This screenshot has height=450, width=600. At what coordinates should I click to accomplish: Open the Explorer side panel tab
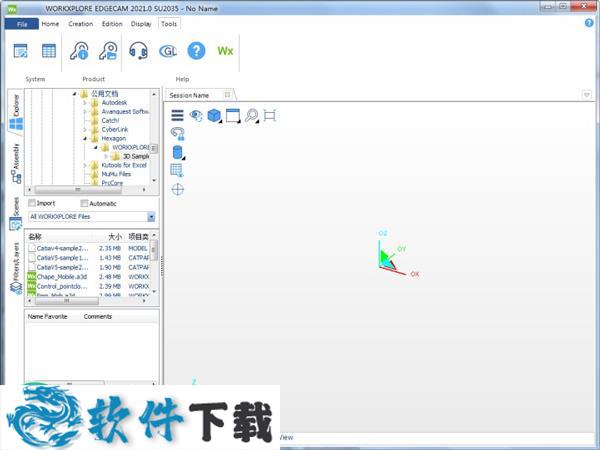[x=16, y=112]
